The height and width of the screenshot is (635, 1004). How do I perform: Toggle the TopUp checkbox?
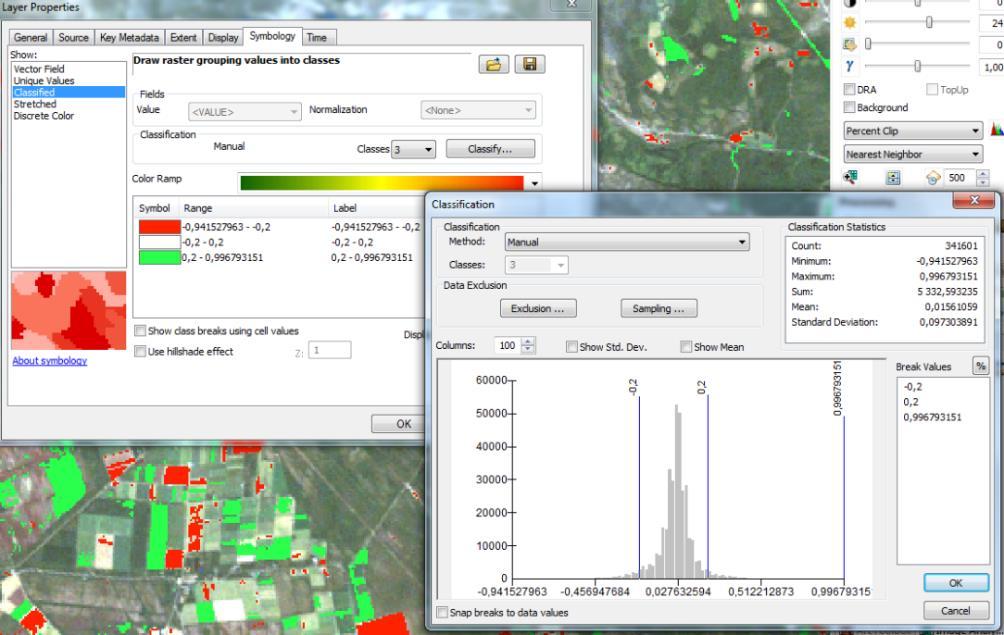932,89
